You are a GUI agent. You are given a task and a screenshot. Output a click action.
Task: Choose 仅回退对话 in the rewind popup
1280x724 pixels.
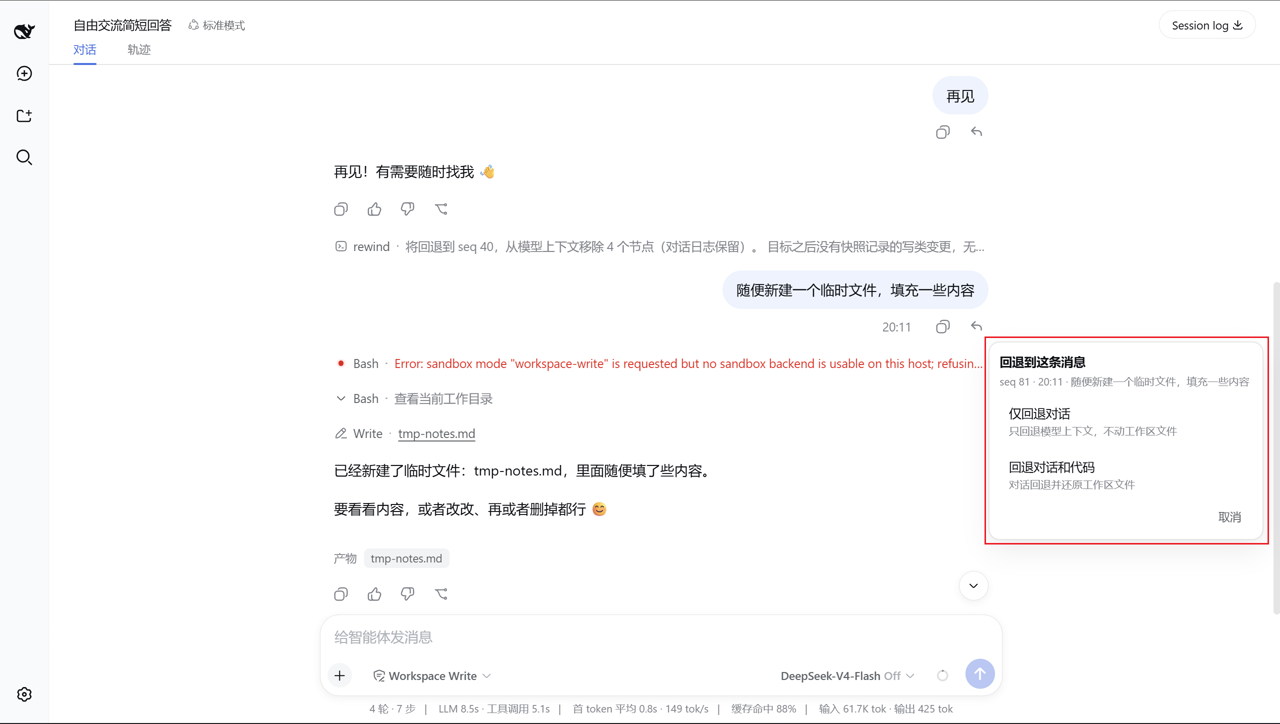(x=1127, y=422)
